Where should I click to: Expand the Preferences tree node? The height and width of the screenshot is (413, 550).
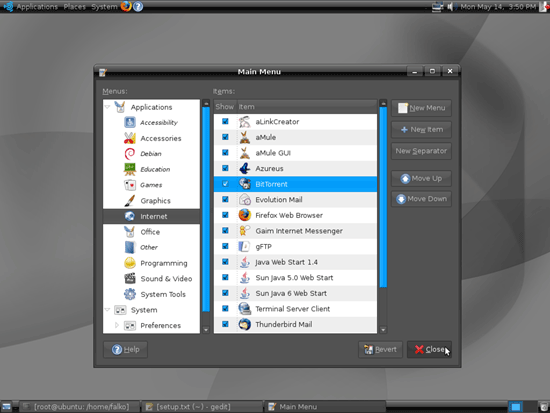pyautogui.click(x=117, y=325)
